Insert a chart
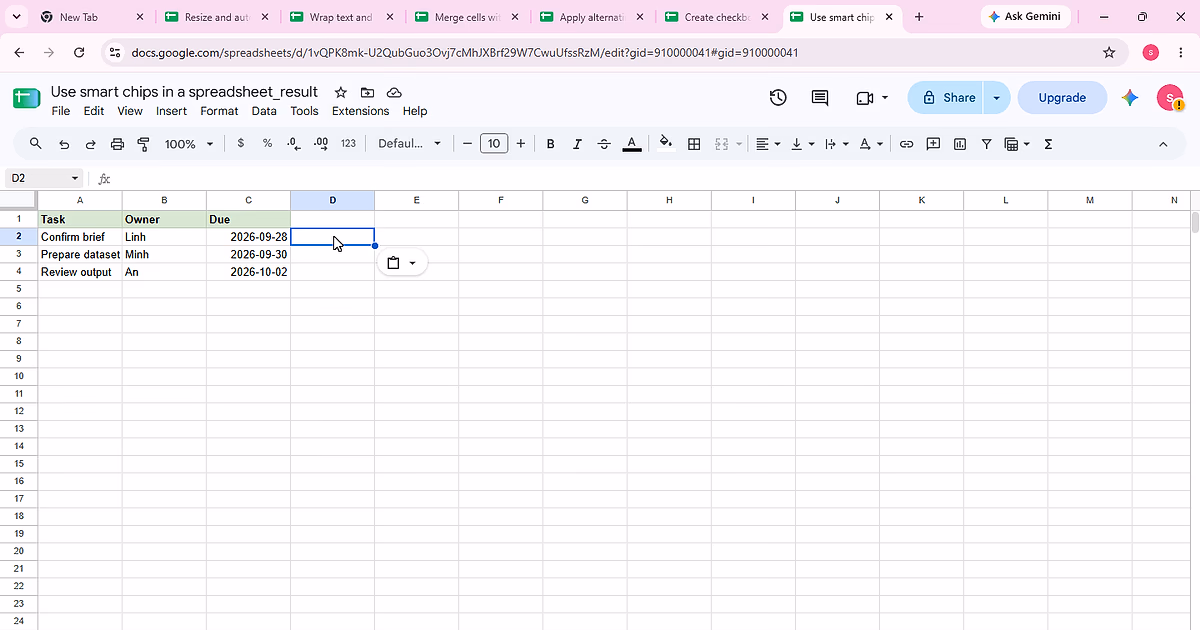Viewport: 1200px width, 630px height. pos(960,144)
